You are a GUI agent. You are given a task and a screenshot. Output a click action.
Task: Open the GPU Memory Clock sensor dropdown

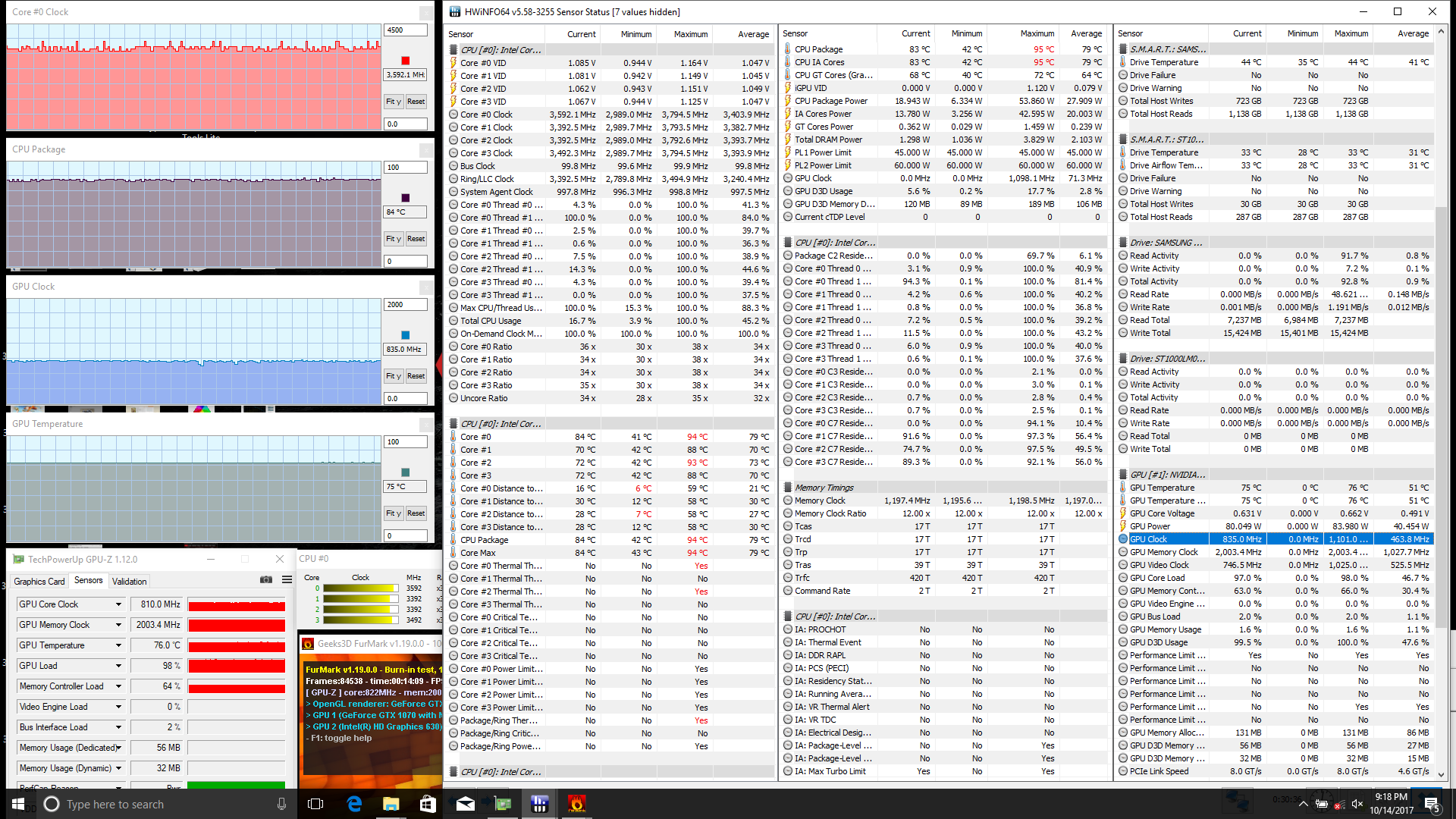coord(118,625)
